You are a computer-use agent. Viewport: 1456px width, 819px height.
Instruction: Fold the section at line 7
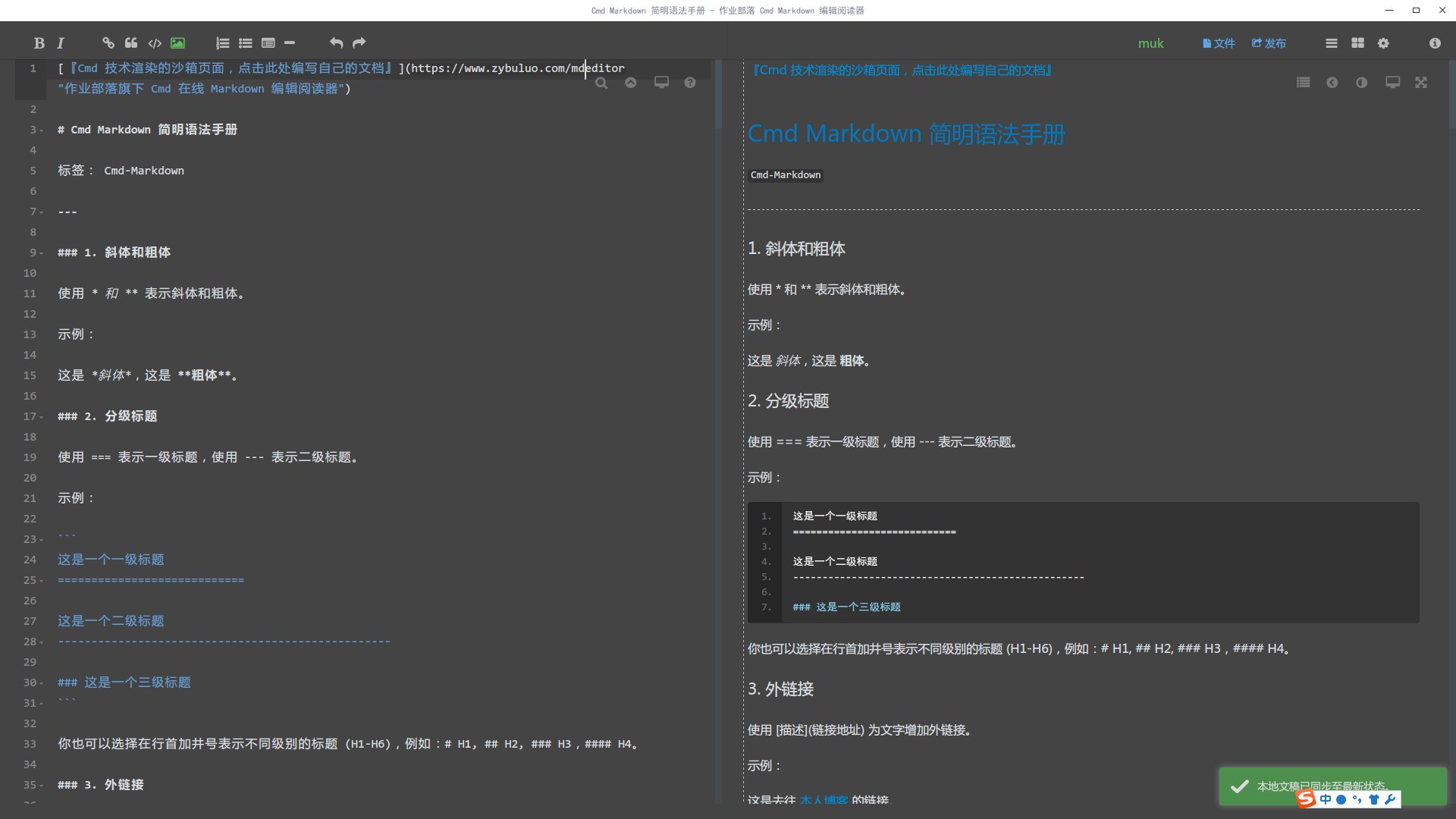click(x=42, y=212)
